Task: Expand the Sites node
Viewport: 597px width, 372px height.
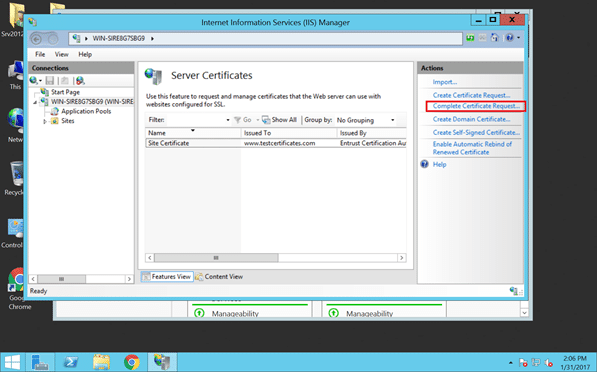Action: 45,121
